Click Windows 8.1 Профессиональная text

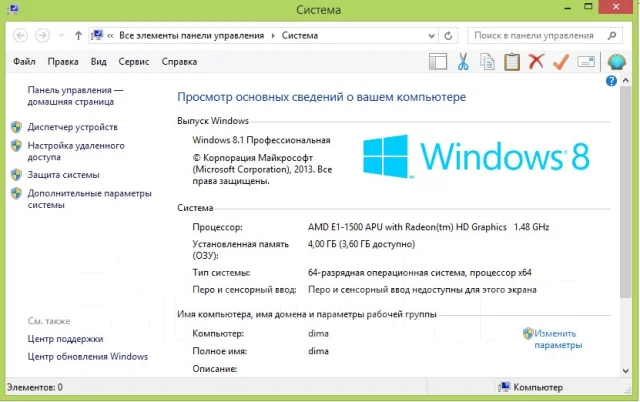(261, 140)
